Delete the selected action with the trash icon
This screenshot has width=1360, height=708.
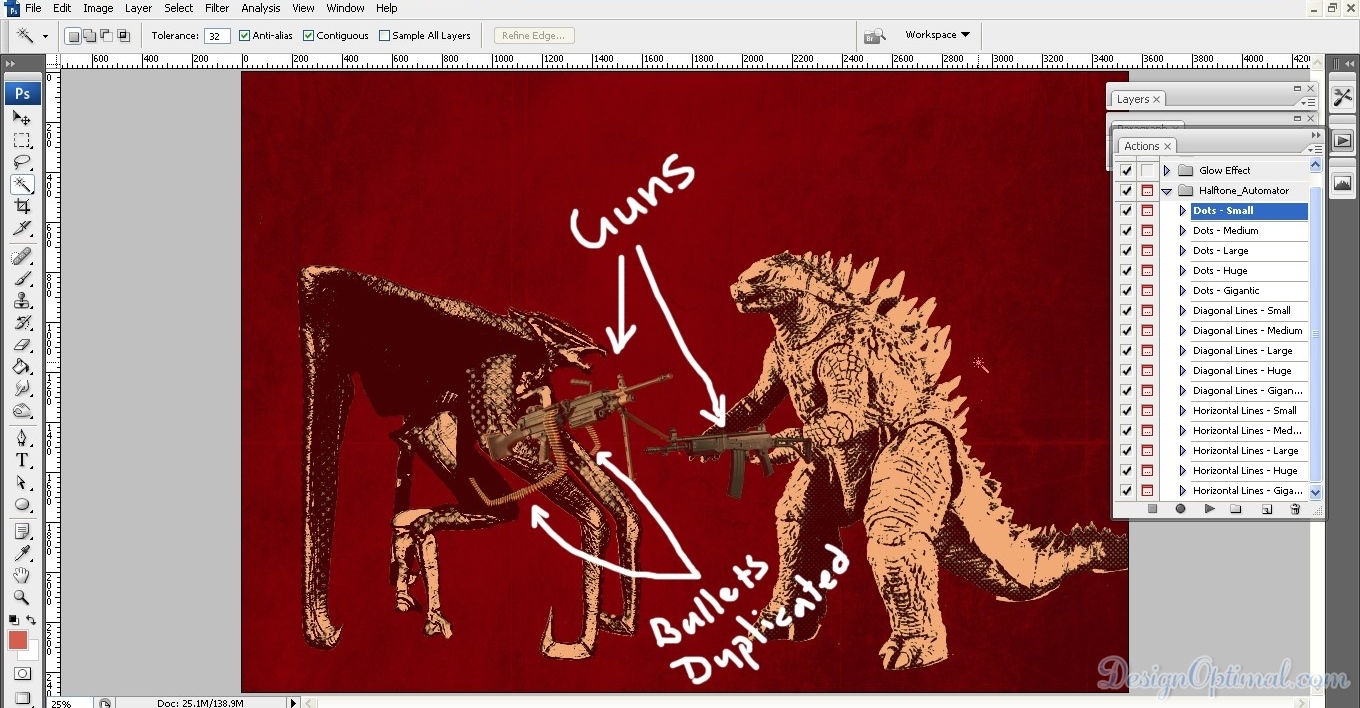(1295, 509)
